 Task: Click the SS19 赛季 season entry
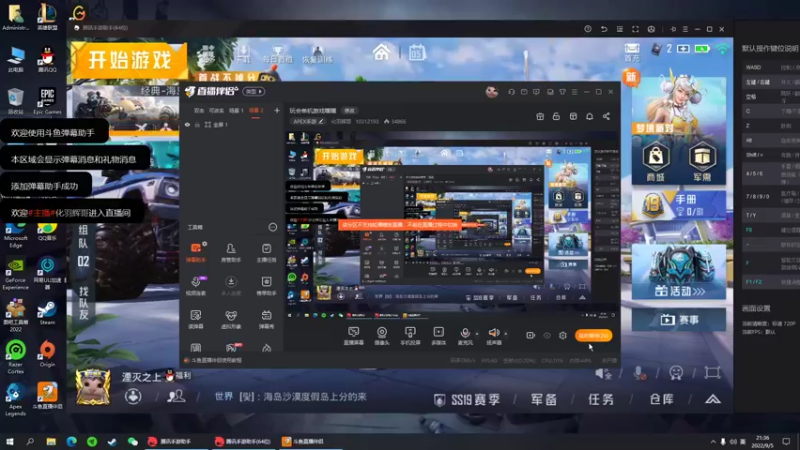coord(467,399)
